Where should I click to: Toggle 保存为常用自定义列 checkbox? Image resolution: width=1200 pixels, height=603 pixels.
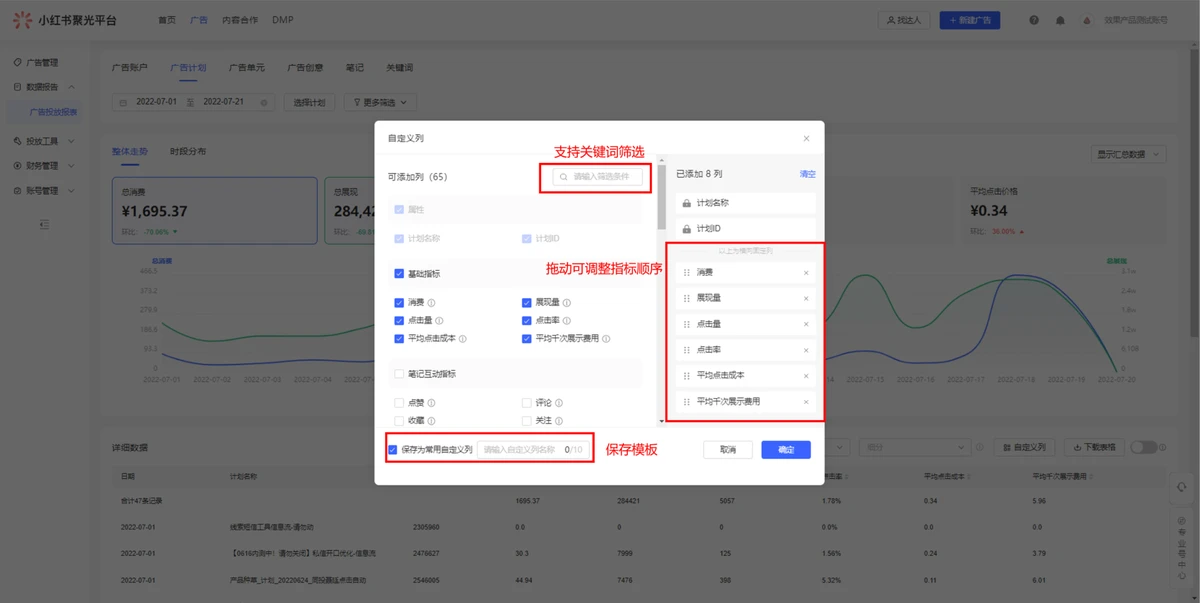point(393,450)
